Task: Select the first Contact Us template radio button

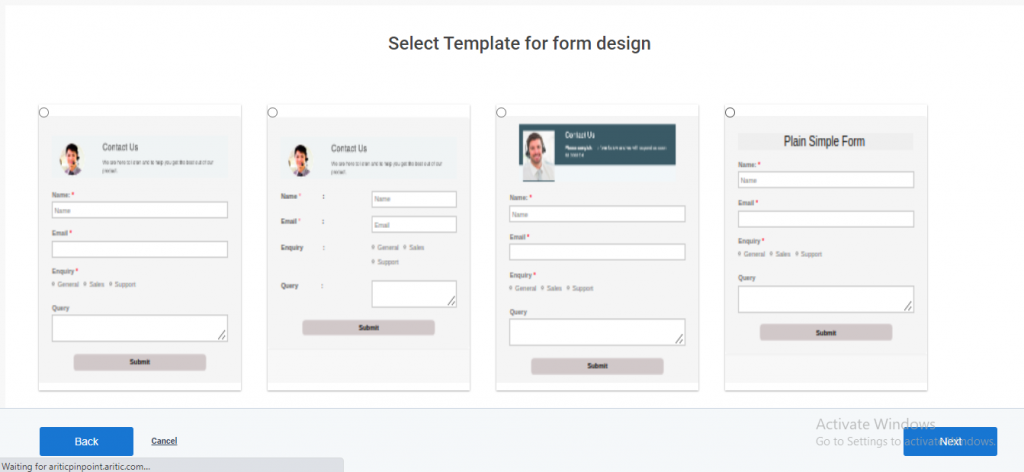Action: (x=44, y=112)
